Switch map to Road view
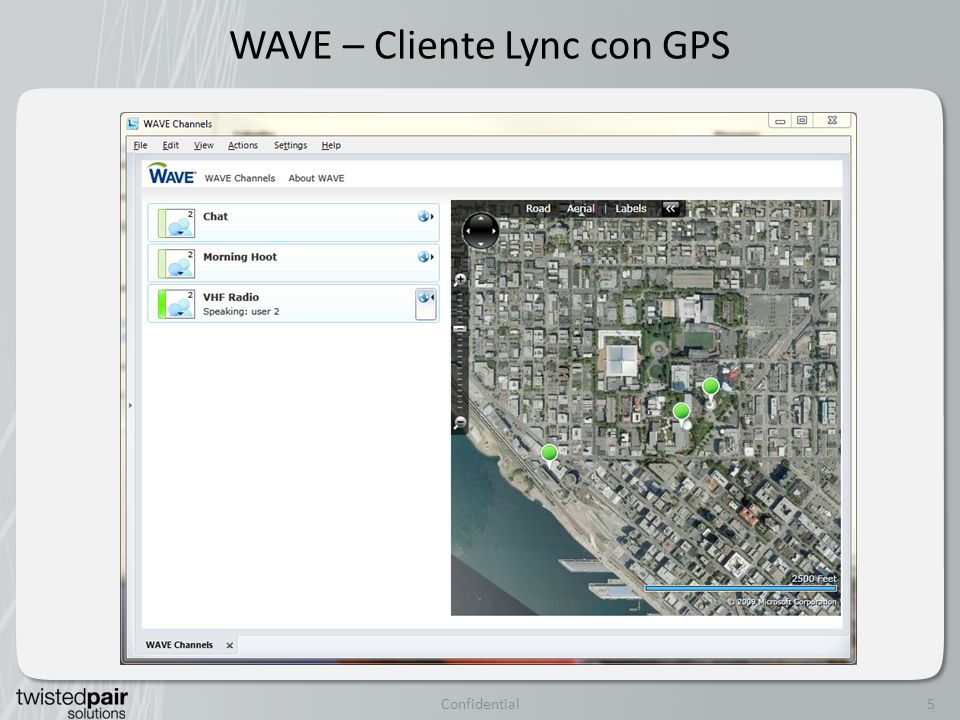The height and width of the screenshot is (720, 960). 538,208
